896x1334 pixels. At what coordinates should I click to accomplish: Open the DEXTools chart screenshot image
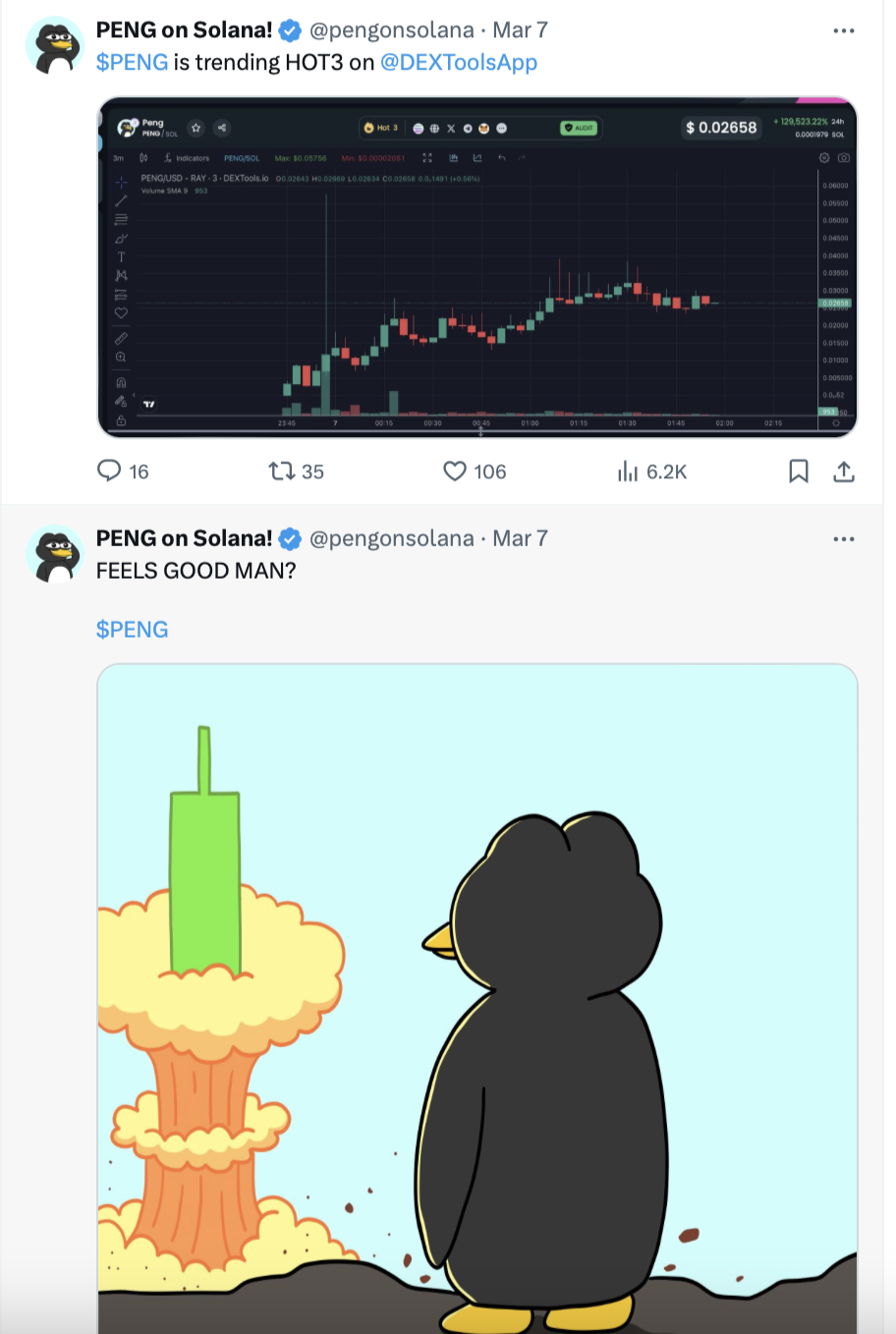click(x=477, y=267)
